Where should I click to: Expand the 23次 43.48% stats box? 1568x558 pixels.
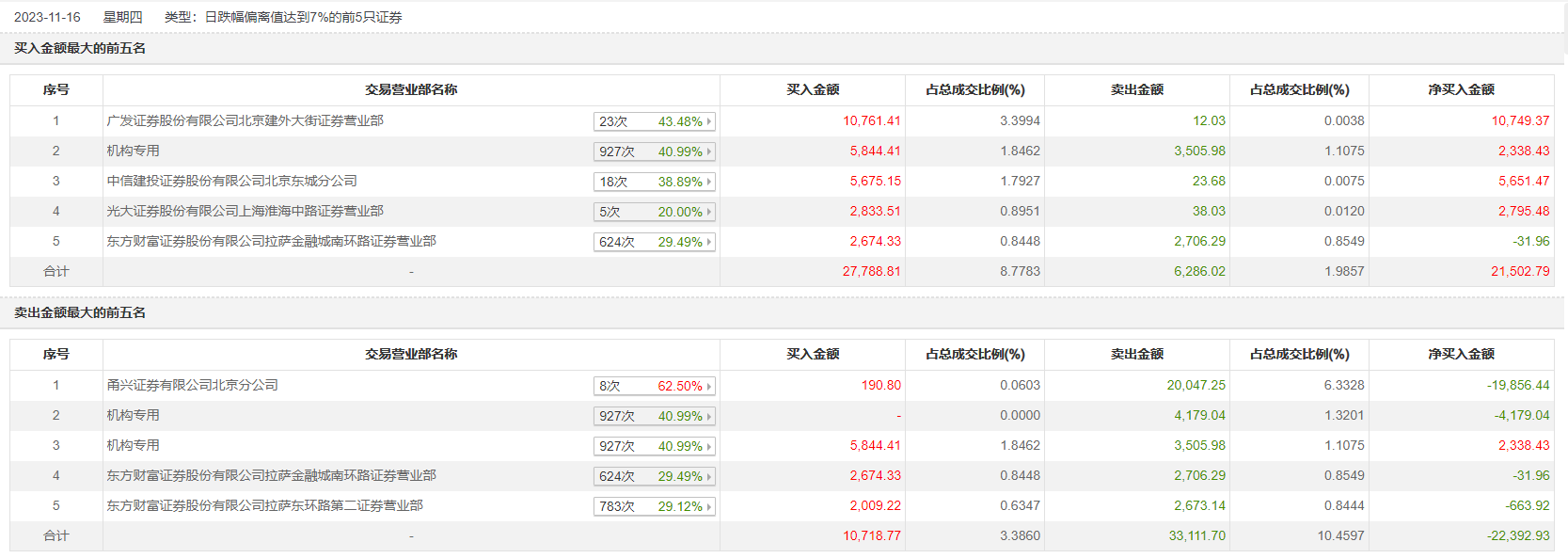[655, 121]
